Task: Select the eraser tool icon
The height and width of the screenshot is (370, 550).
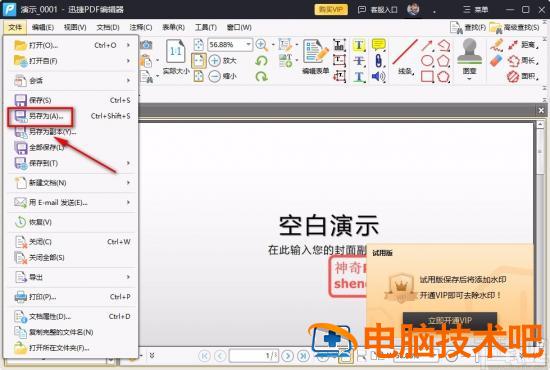Action: [x=496, y=61]
